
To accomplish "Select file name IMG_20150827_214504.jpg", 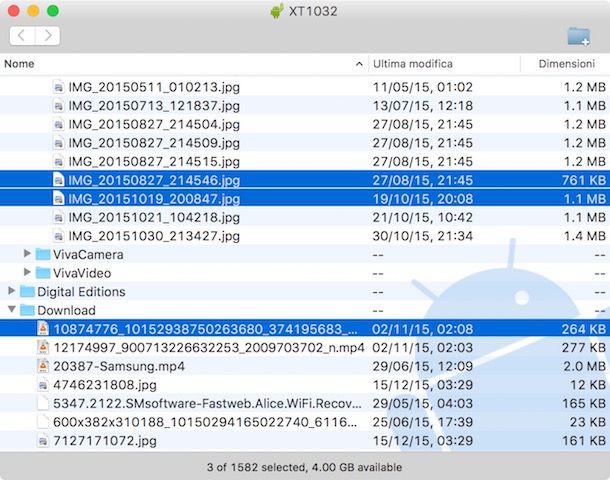I will [154, 124].
